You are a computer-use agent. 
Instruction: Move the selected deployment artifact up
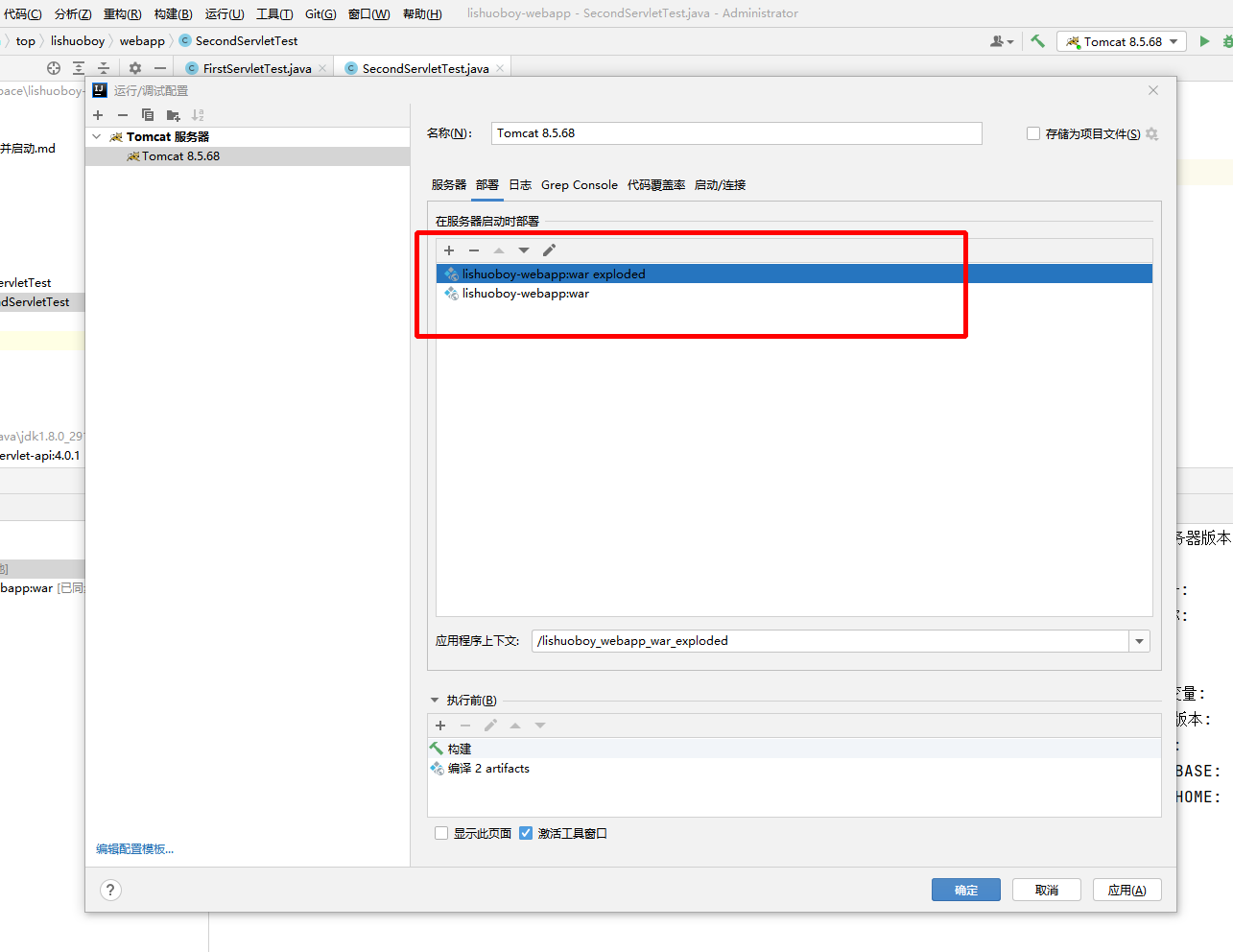pos(499,250)
